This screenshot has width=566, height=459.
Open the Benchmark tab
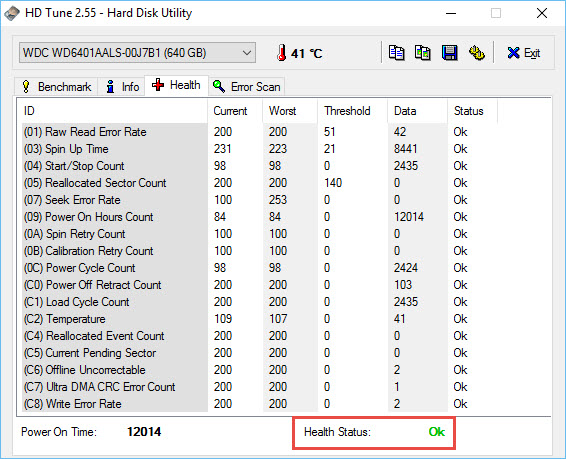56,87
